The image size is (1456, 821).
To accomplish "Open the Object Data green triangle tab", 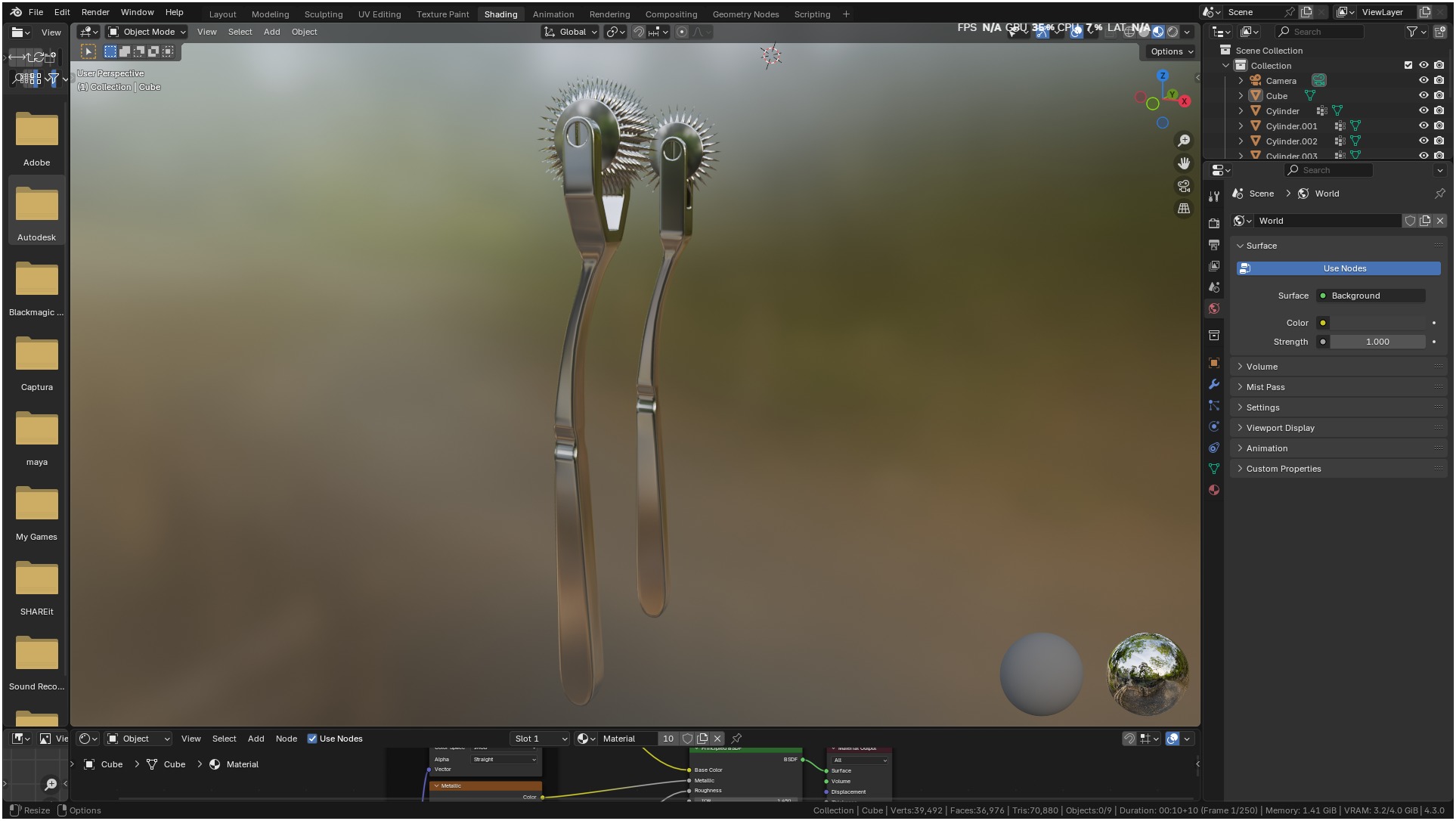I will coord(1214,469).
